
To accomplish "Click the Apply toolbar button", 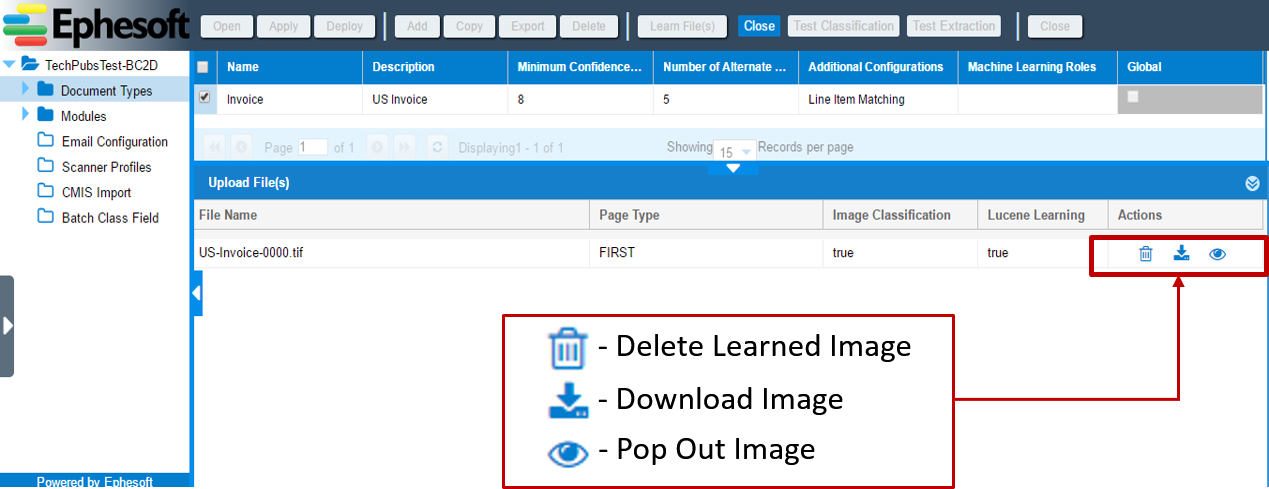I will coord(284,26).
